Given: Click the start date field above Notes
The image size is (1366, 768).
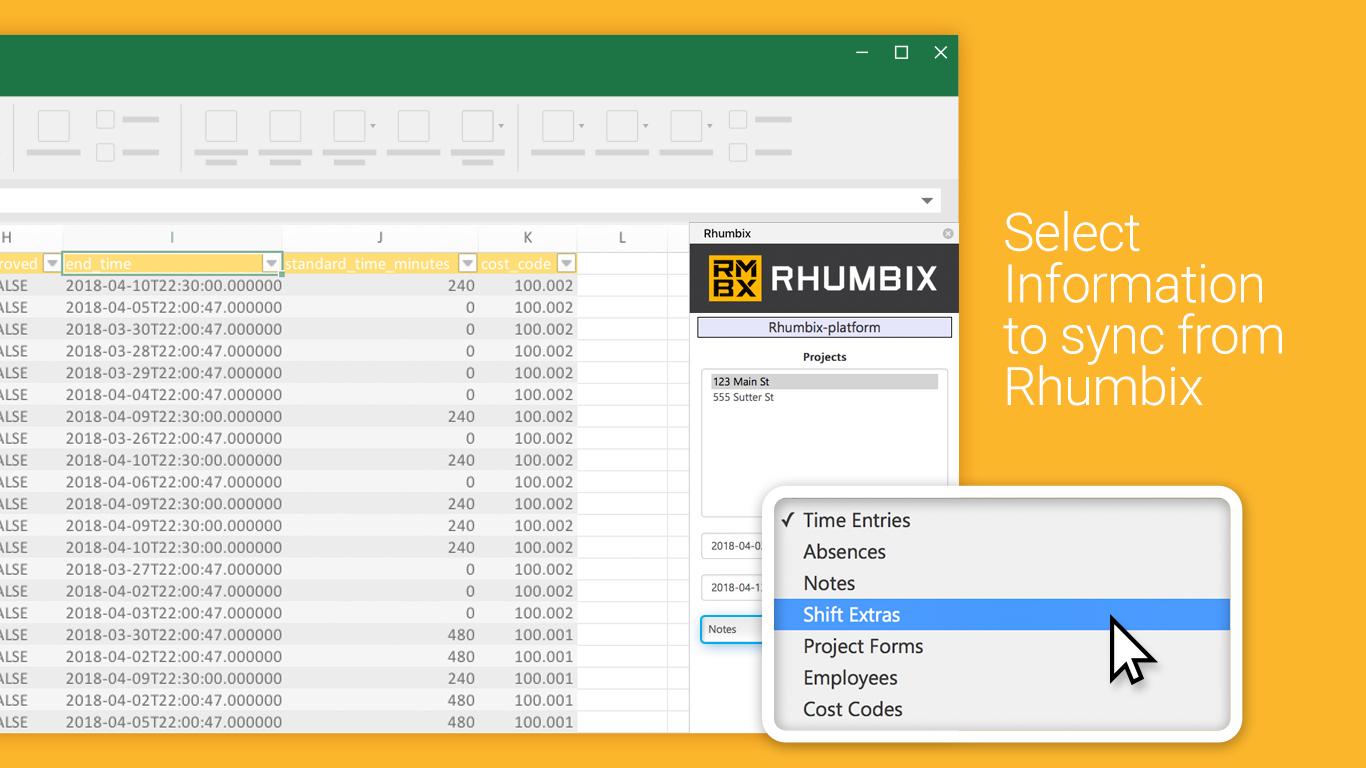Looking at the screenshot, I should [734, 546].
